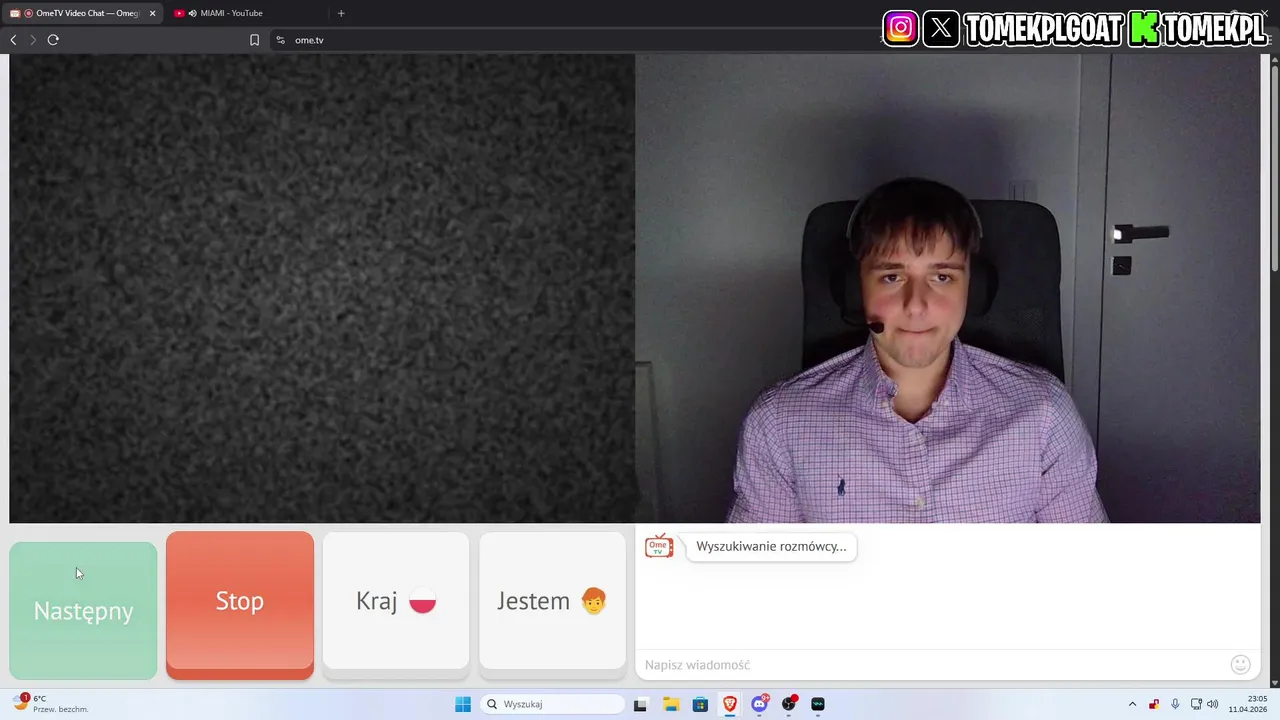Click the Wyszukaj taskbar search box

[550, 704]
